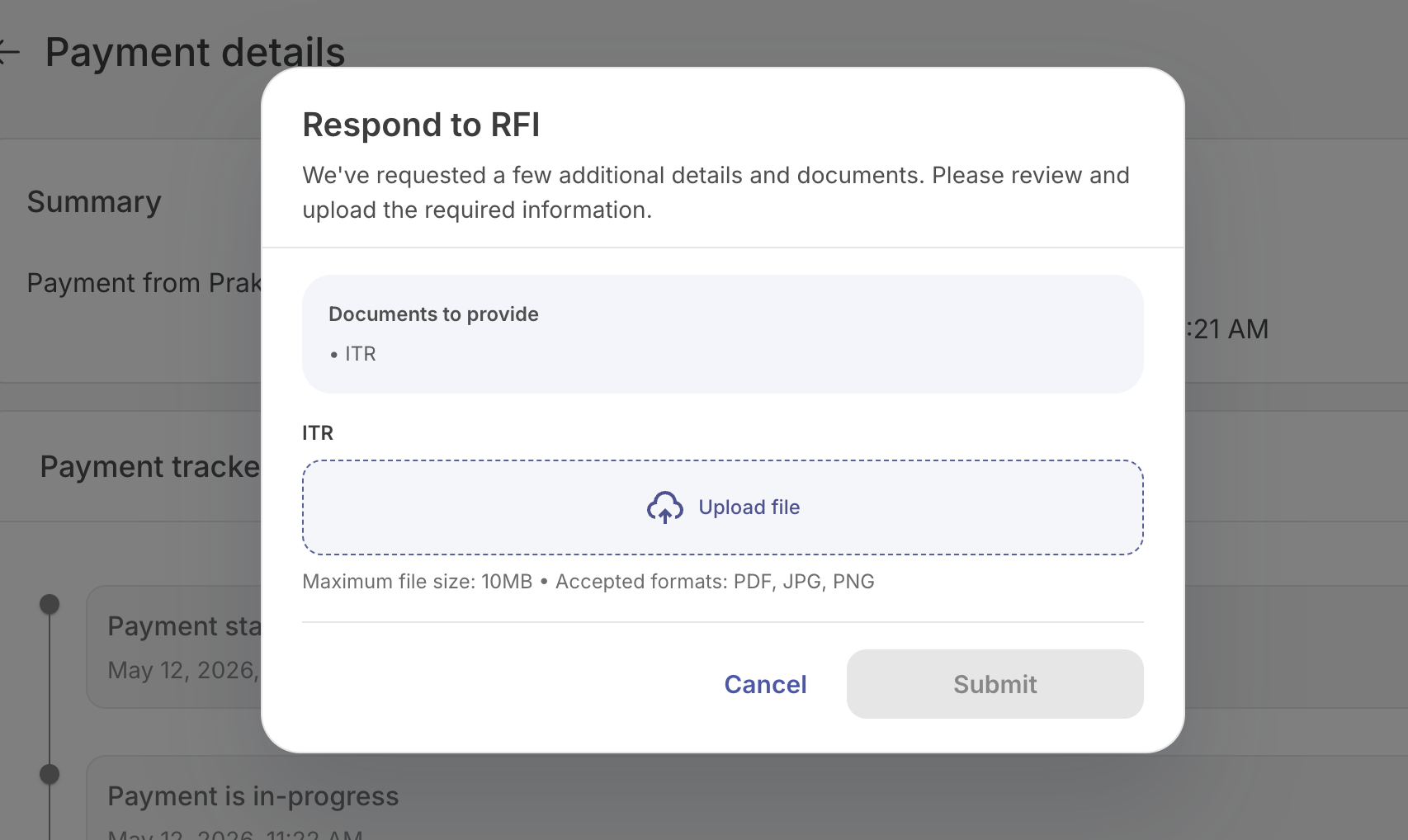
Task: Click the cloud upload icon
Action: [664, 507]
